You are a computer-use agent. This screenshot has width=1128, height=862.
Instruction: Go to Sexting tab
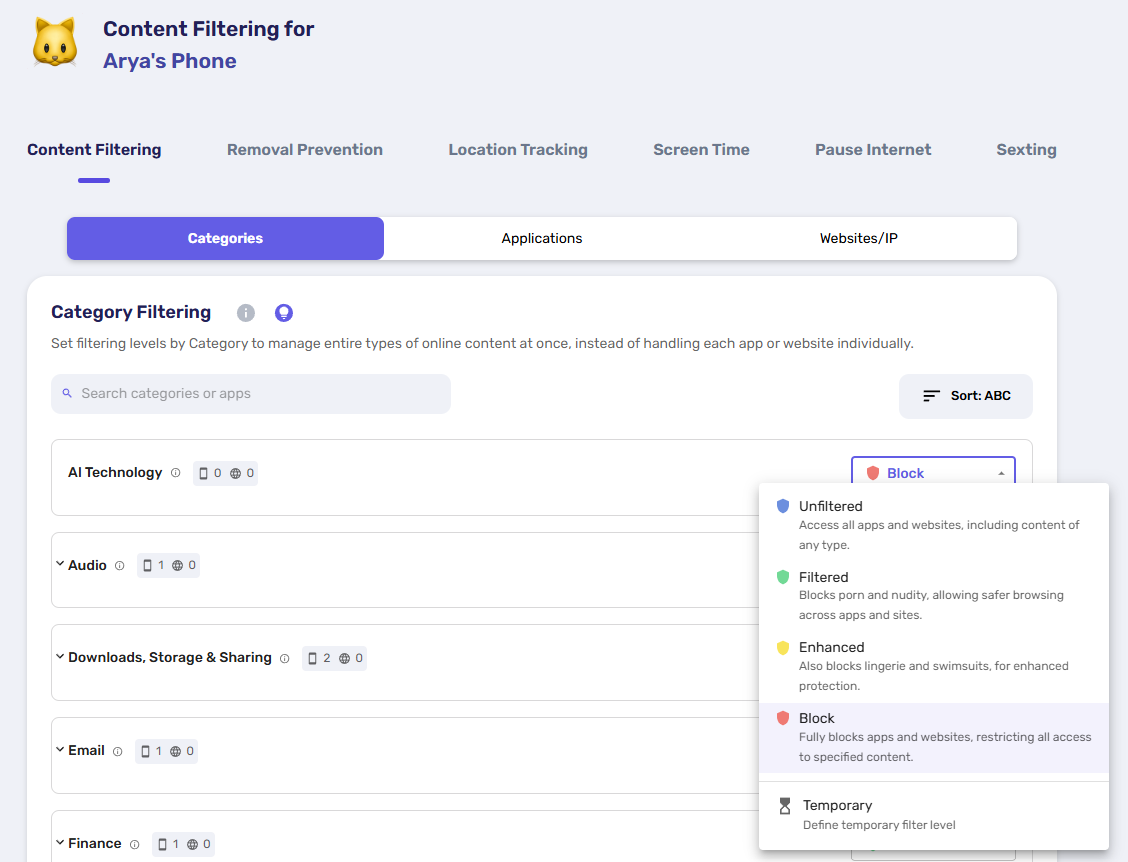coord(1026,150)
